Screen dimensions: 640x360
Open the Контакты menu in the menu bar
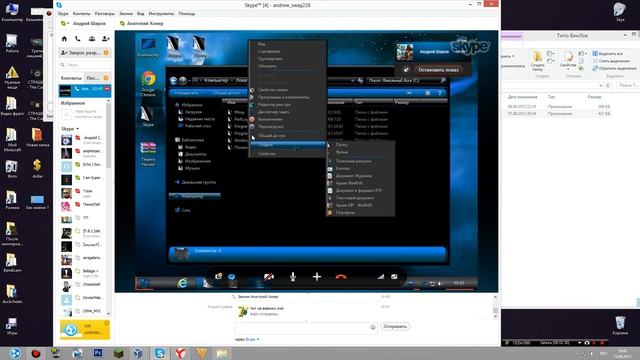tap(82, 13)
